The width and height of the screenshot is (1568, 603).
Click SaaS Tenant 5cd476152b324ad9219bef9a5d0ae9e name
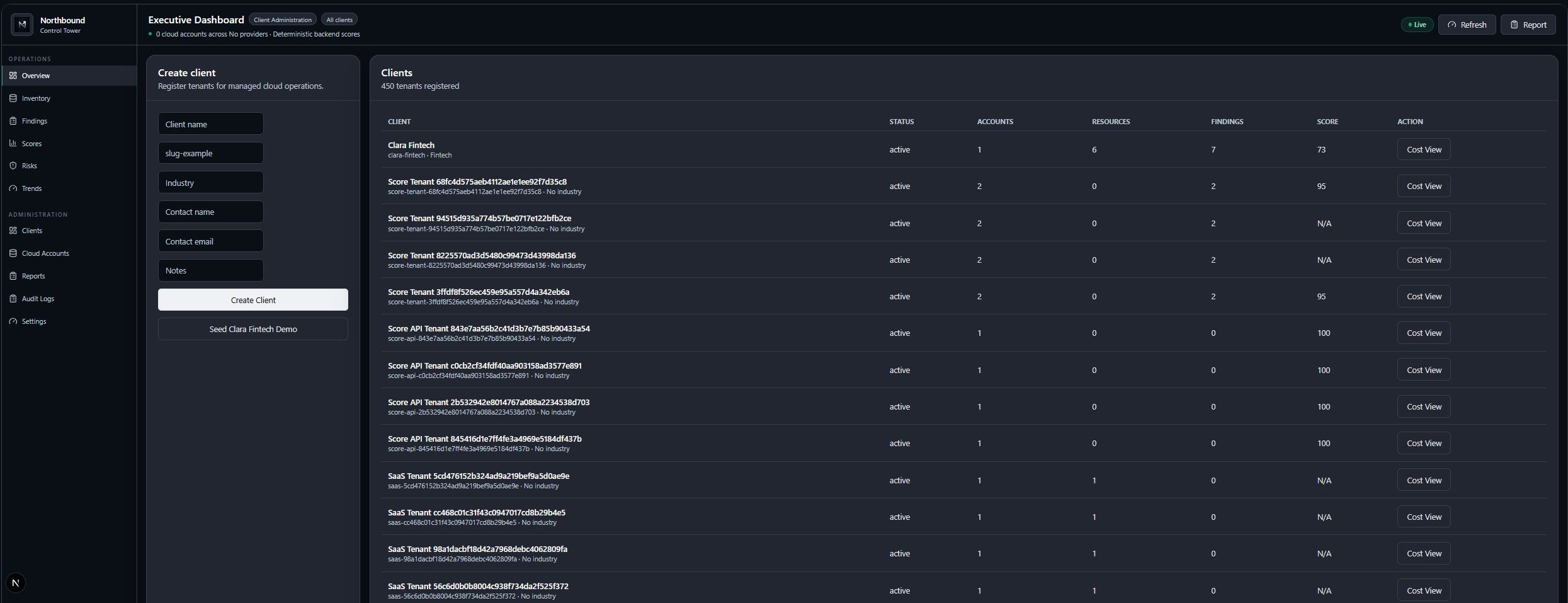click(479, 476)
